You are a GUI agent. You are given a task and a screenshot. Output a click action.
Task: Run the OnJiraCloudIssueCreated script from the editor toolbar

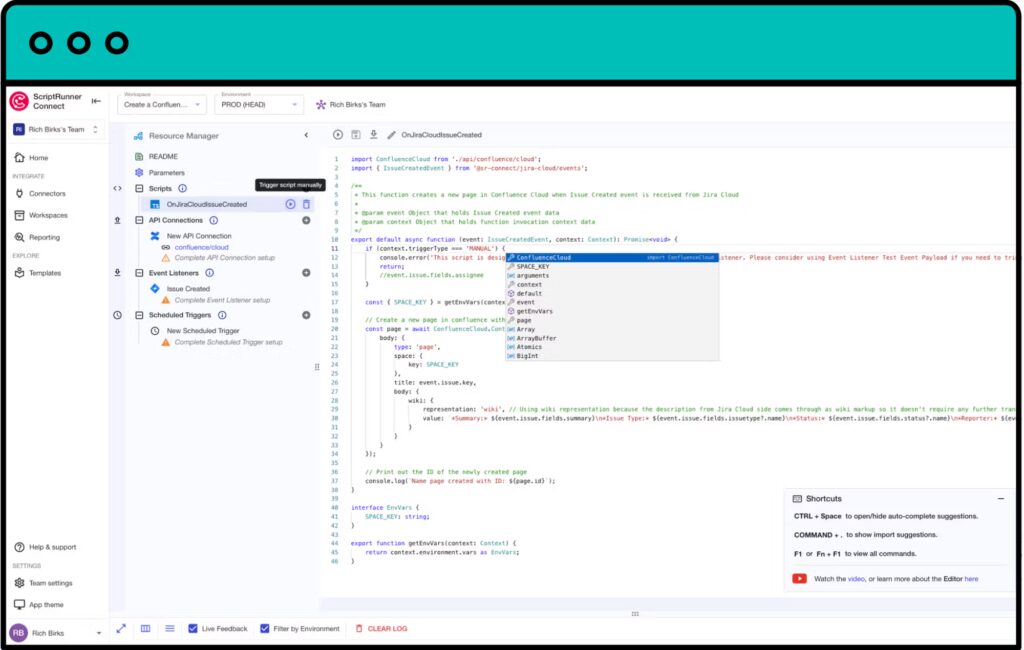coord(338,133)
